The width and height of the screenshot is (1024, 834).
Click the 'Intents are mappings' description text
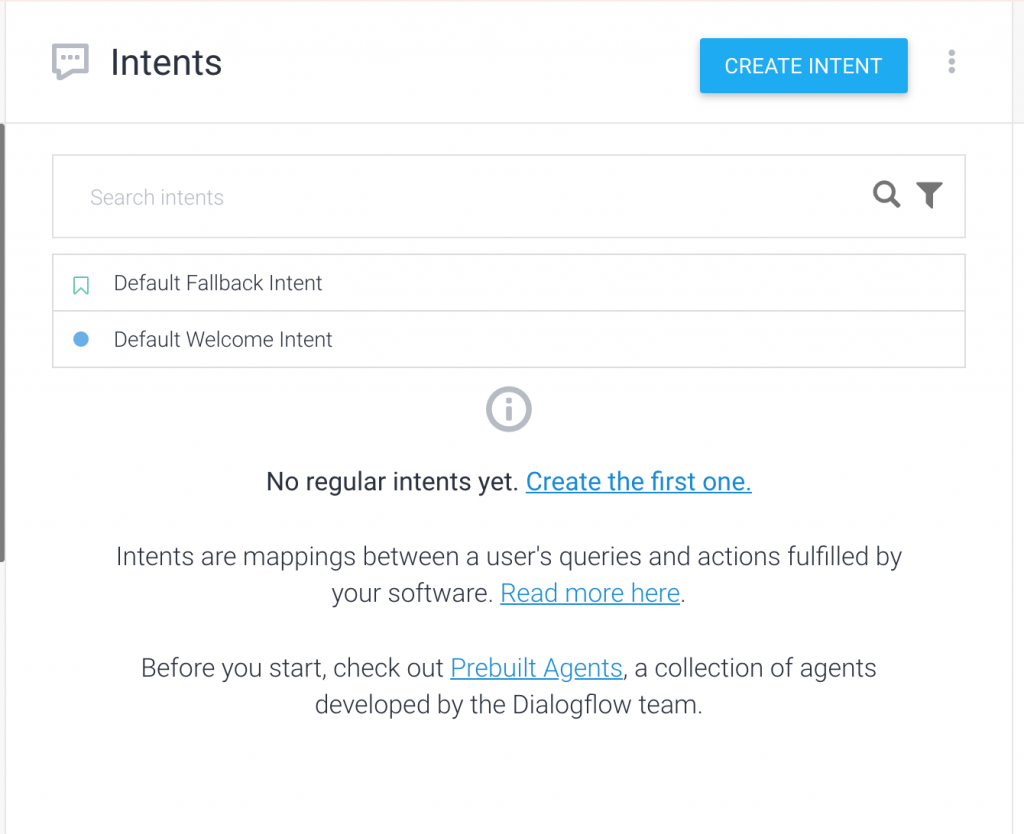coord(508,556)
